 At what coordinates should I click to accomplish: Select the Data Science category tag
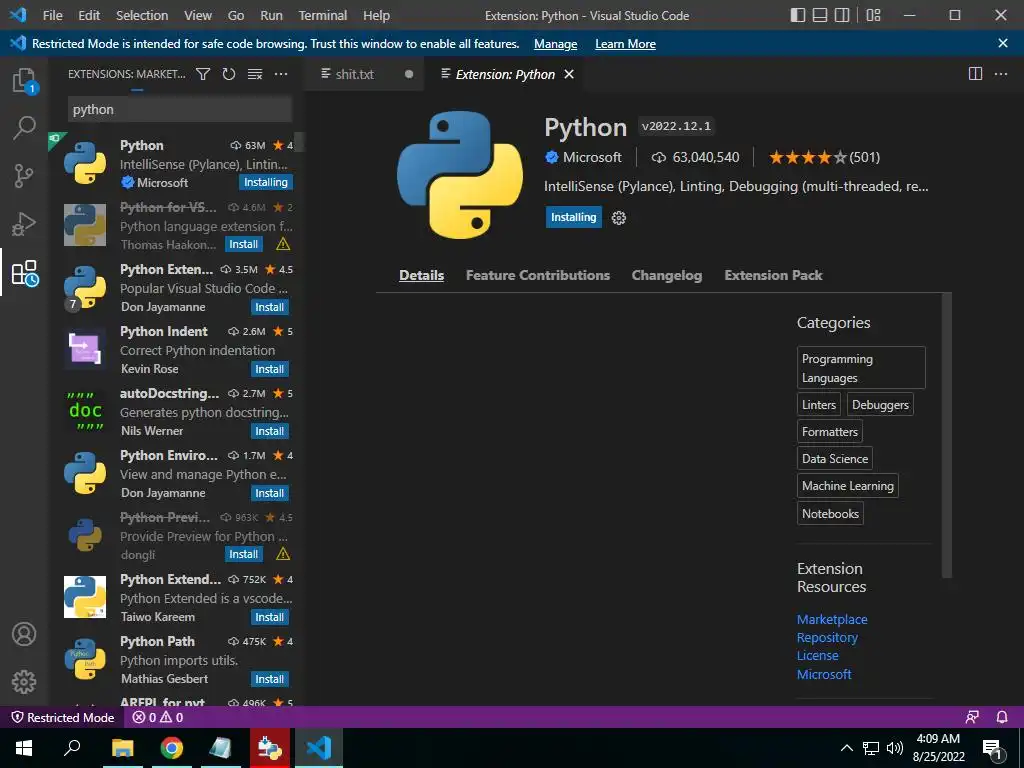(835, 458)
